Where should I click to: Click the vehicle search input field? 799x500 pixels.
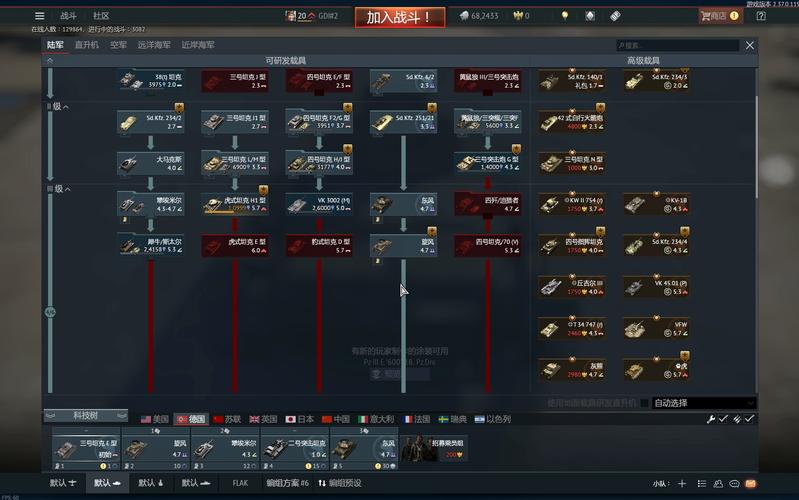tap(678, 46)
